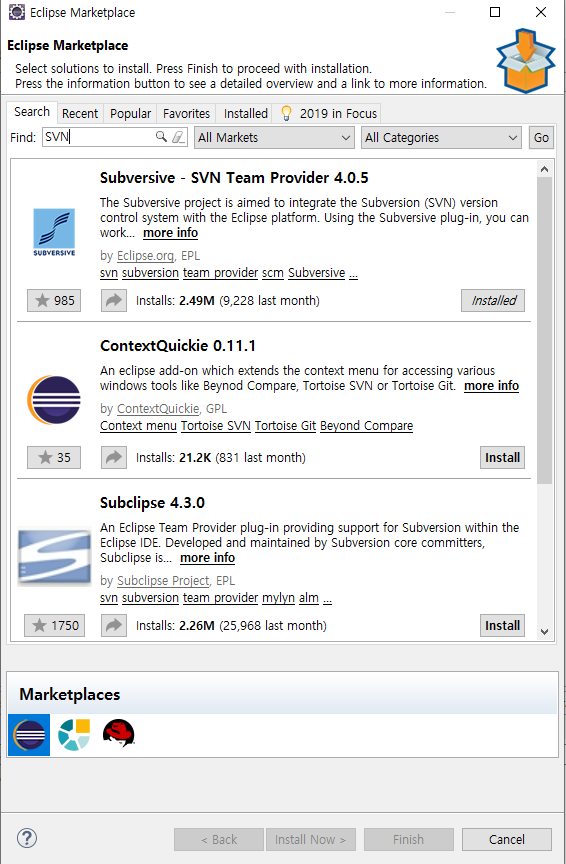Click the Subversive tag link

click(316, 273)
